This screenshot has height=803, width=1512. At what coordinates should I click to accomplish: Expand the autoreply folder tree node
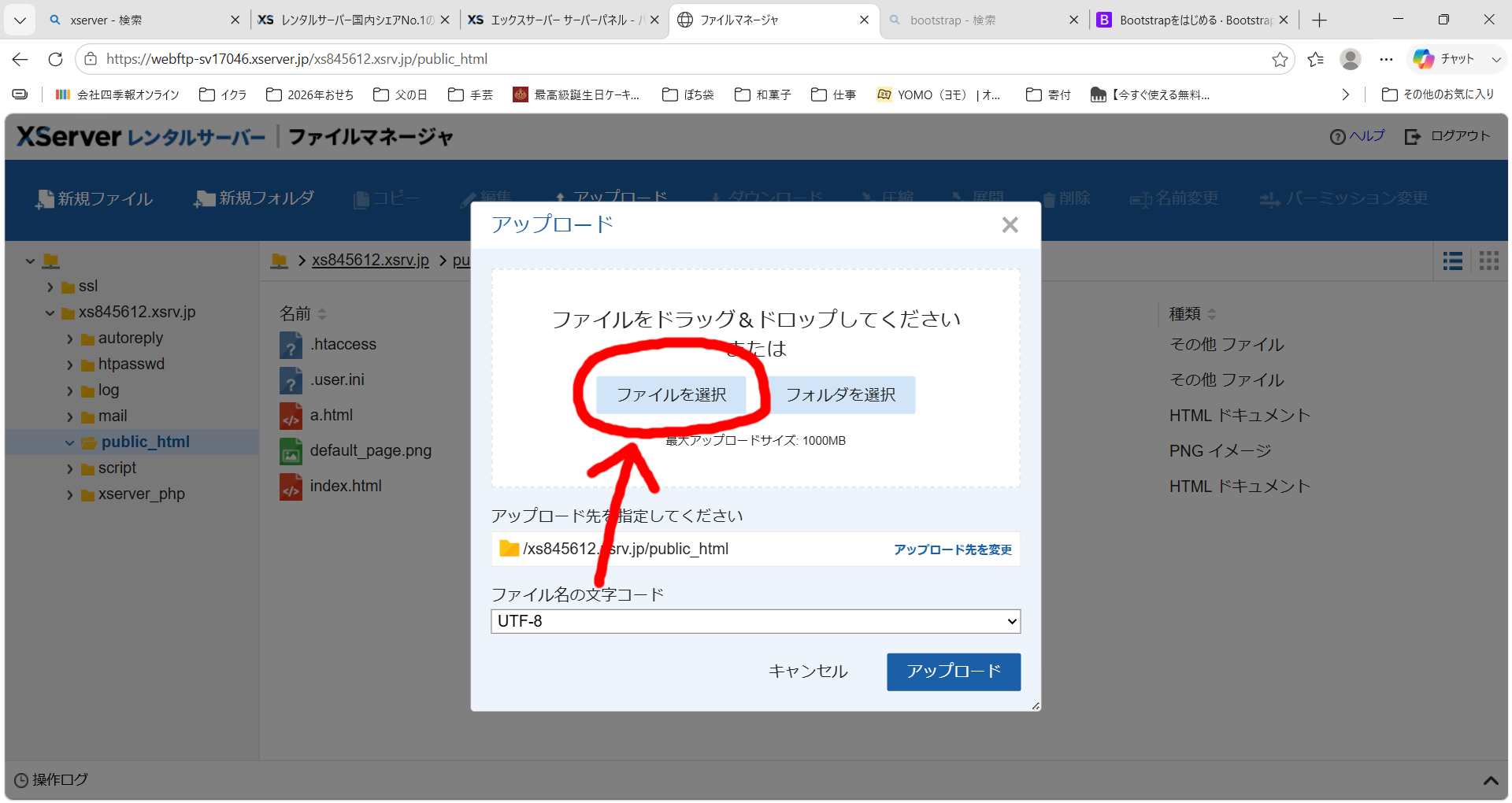[70, 339]
